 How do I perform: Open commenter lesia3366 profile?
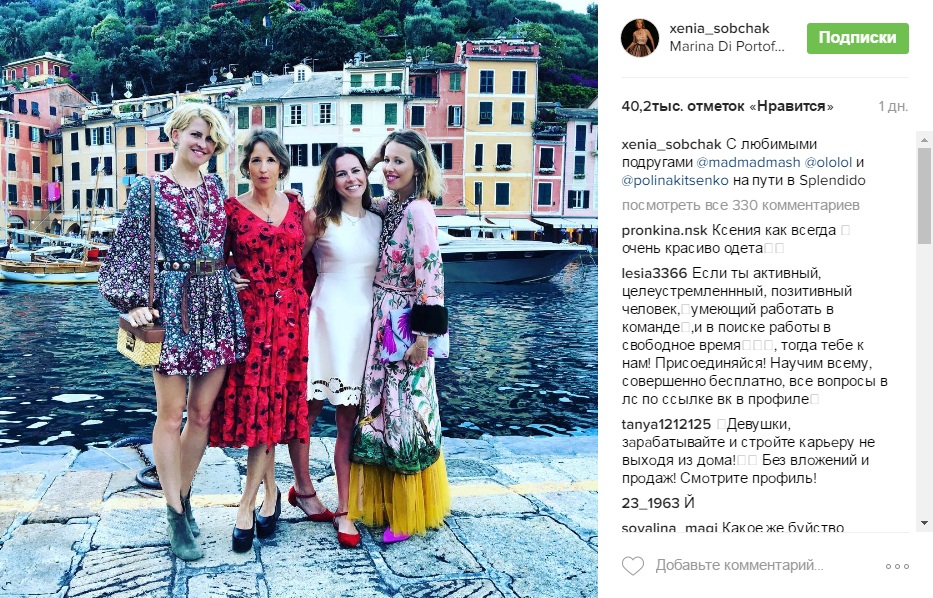(654, 273)
